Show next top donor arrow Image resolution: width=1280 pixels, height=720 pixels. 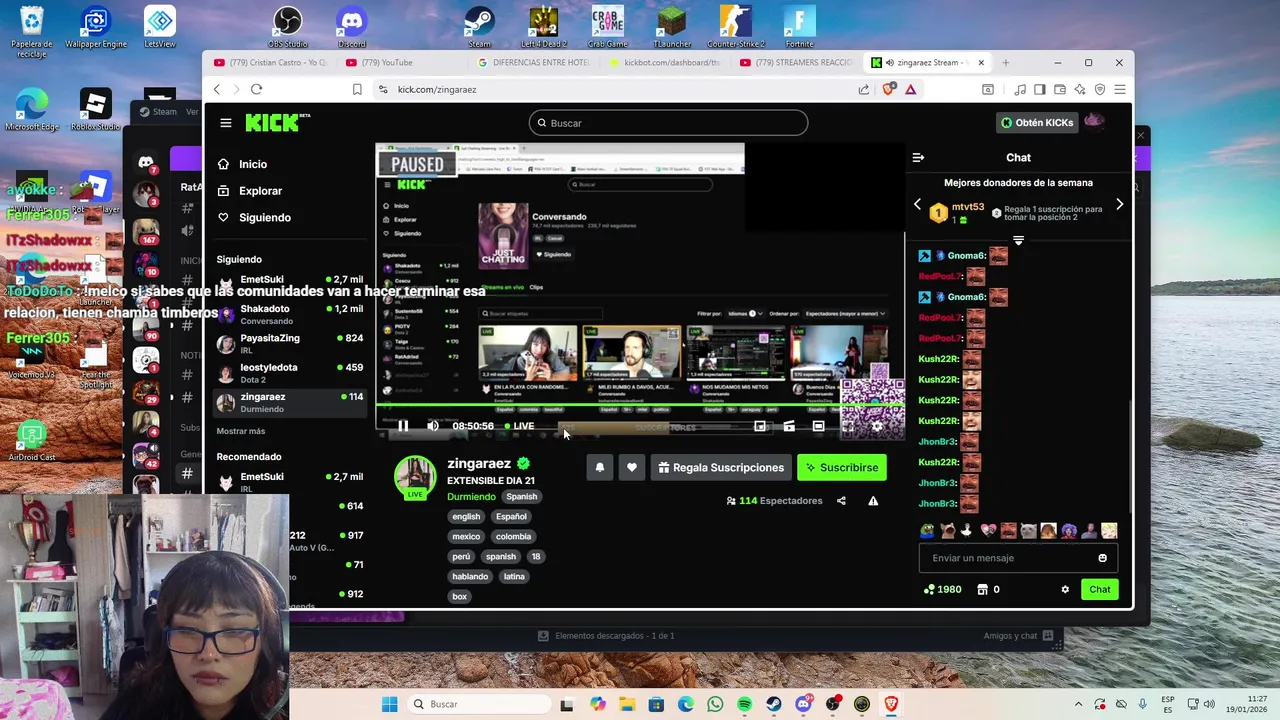click(1119, 204)
